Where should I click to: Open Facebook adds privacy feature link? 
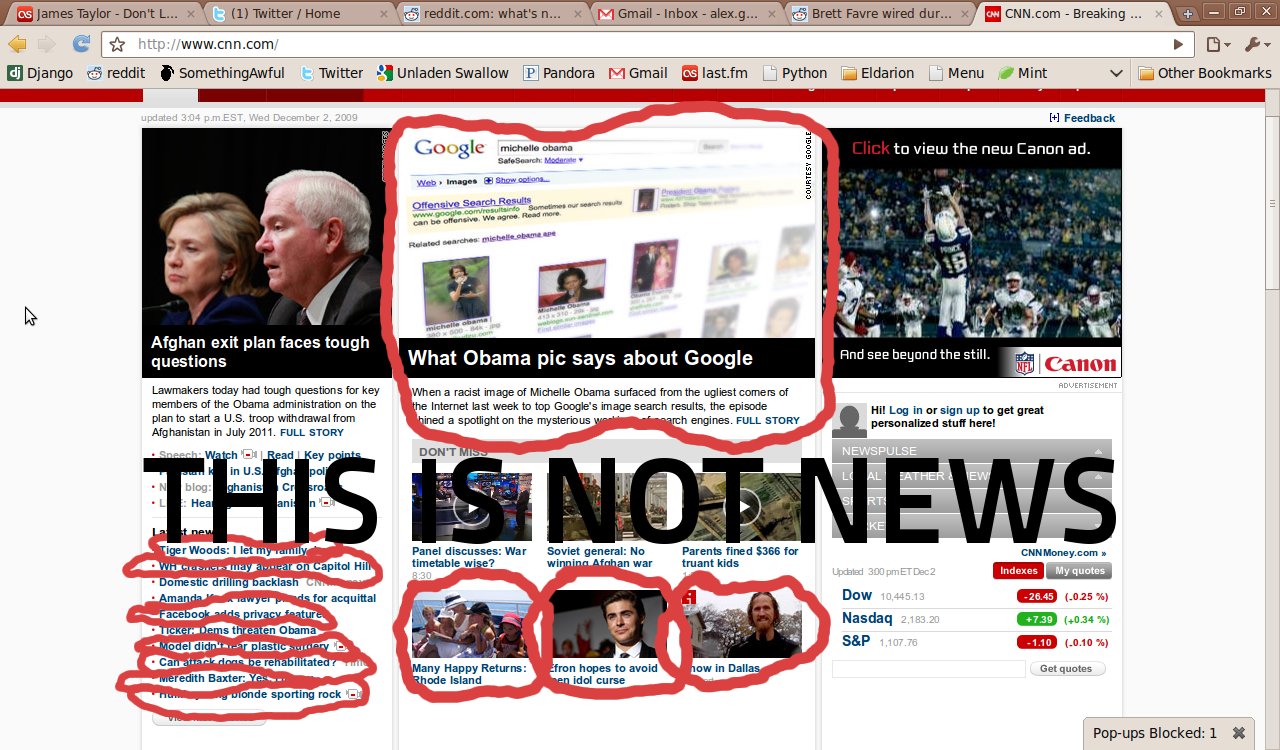(x=241, y=614)
